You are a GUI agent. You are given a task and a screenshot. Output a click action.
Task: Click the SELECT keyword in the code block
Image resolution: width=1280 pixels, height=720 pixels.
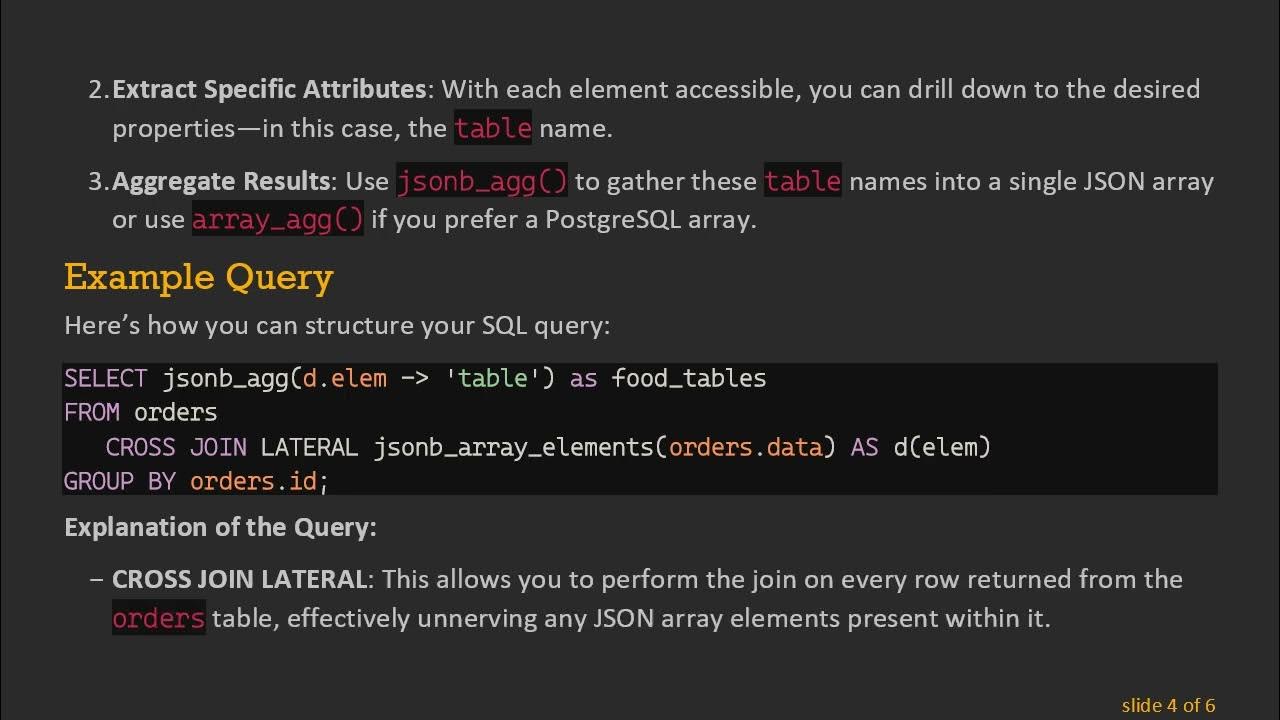coord(106,378)
